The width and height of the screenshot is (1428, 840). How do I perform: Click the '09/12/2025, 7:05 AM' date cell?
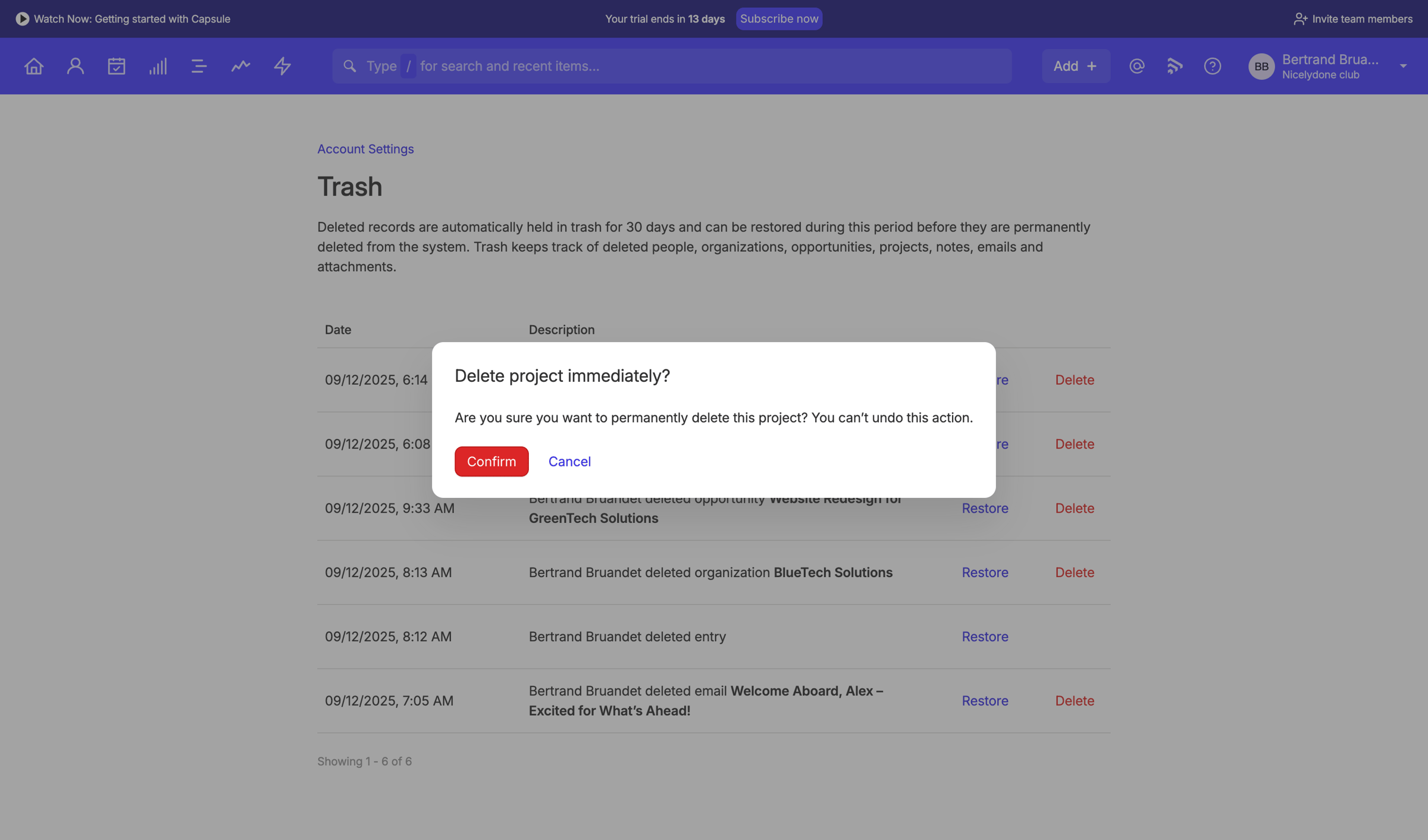(389, 701)
